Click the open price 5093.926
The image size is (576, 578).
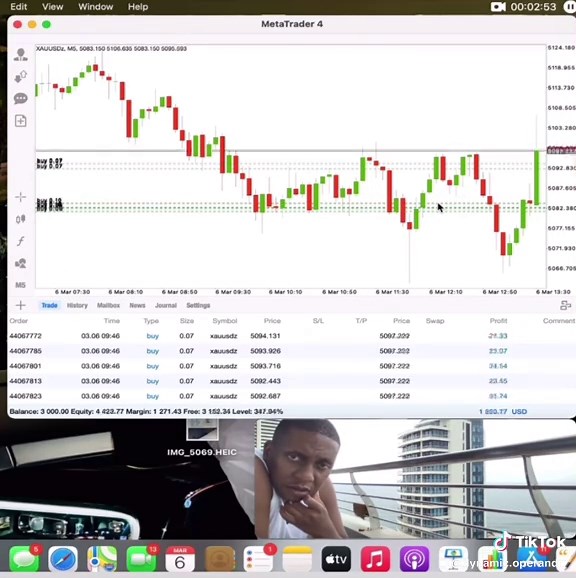click(x=265, y=351)
